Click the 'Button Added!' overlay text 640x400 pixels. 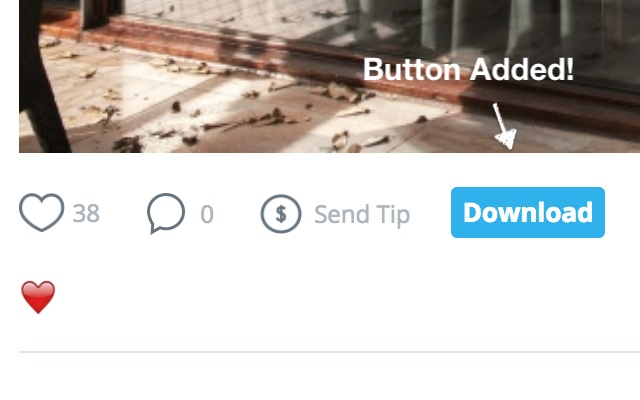468,69
